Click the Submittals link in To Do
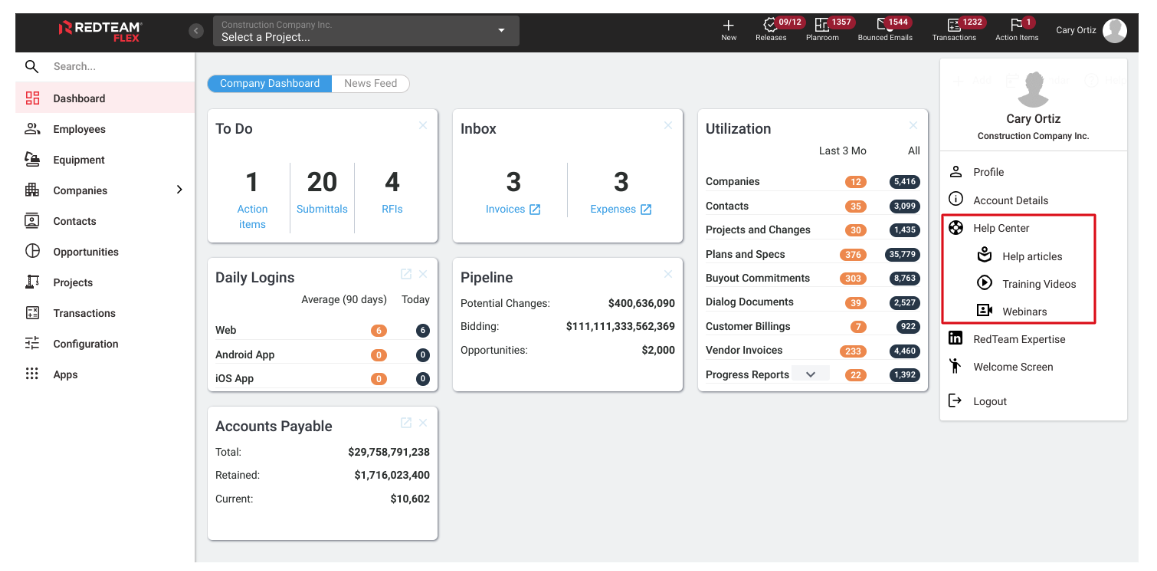 pos(322,209)
